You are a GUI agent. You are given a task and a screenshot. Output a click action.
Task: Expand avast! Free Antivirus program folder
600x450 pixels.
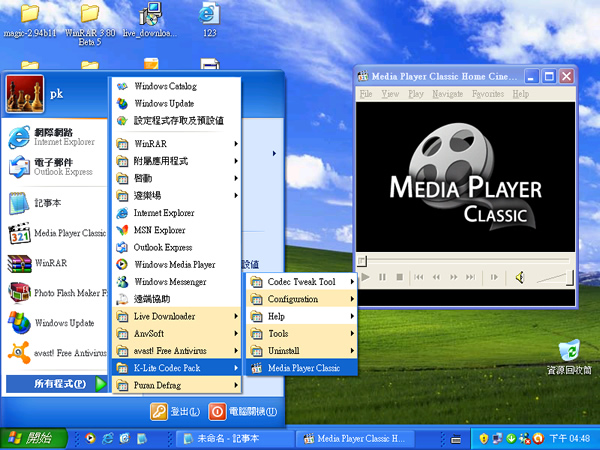click(x=177, y=351)
